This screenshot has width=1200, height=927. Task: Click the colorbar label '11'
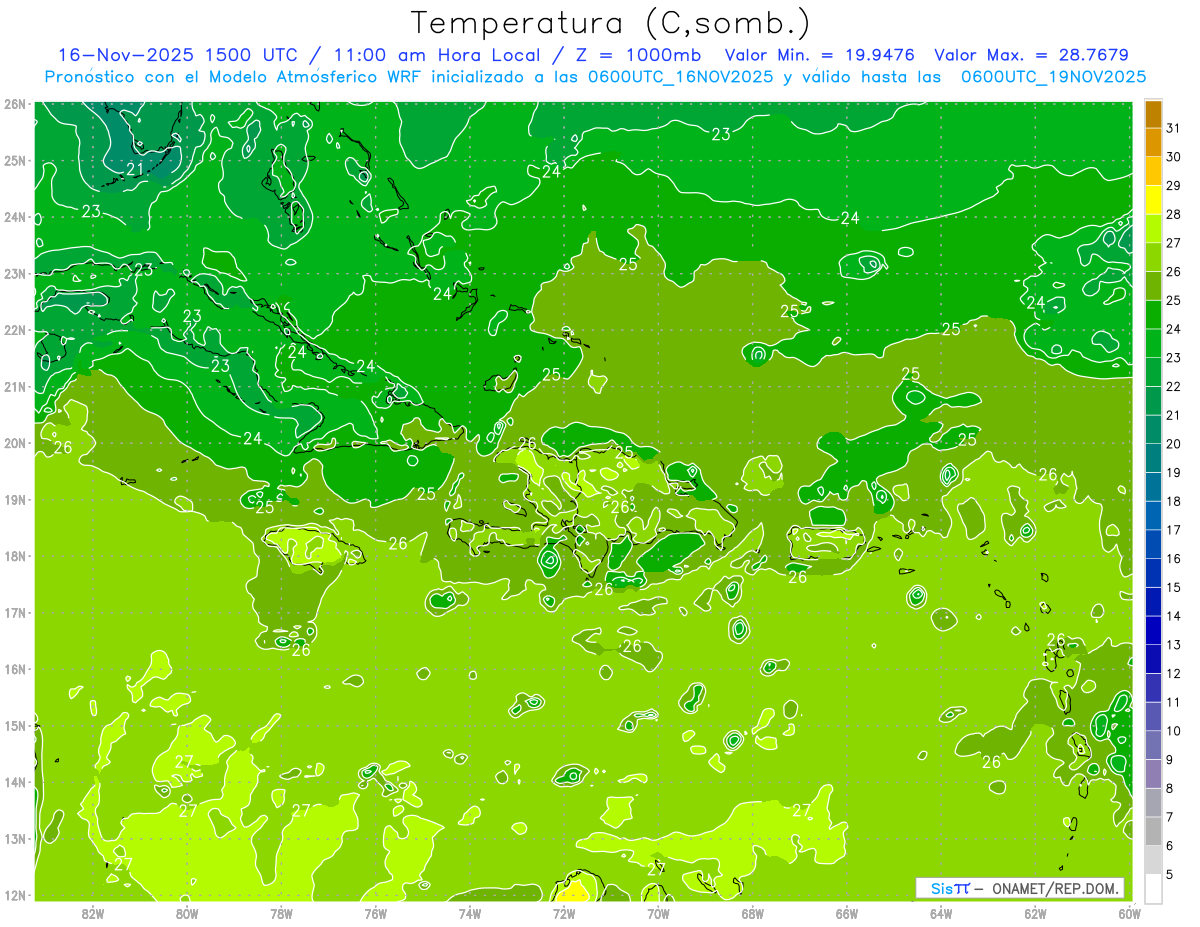(1174, 702)
